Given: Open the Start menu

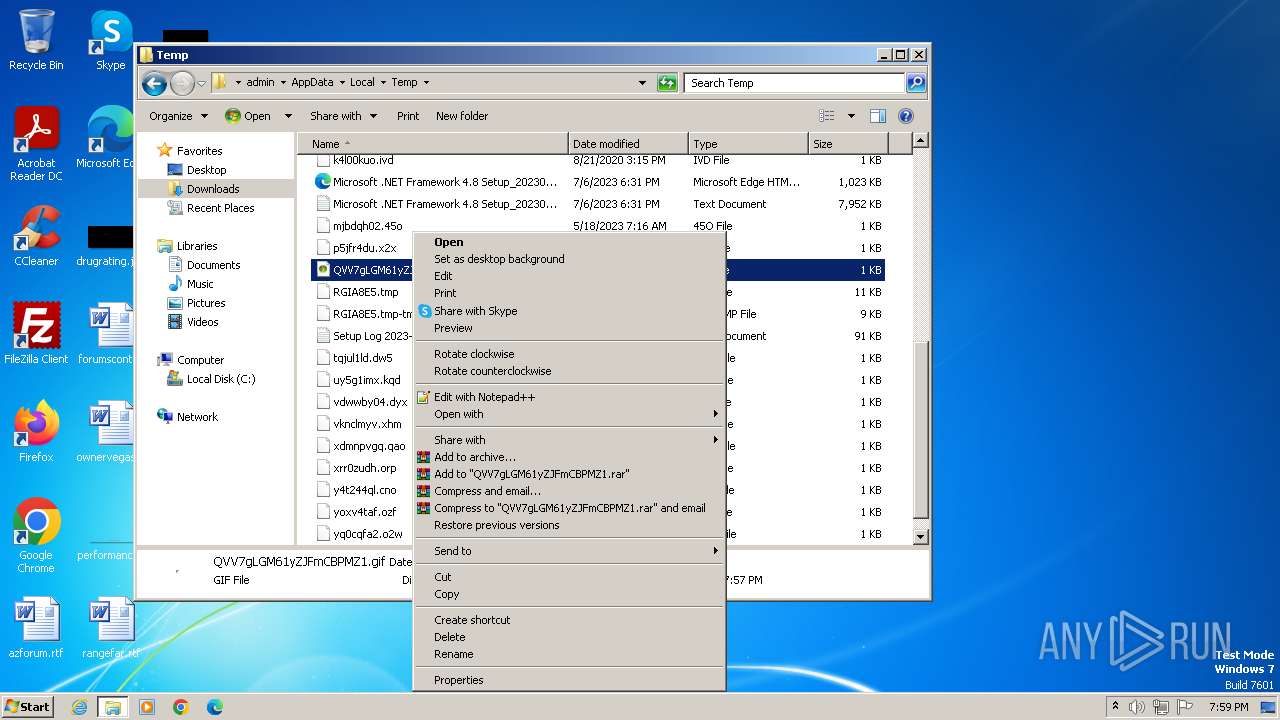Looking at the screenshot, I should pos(28,707).
